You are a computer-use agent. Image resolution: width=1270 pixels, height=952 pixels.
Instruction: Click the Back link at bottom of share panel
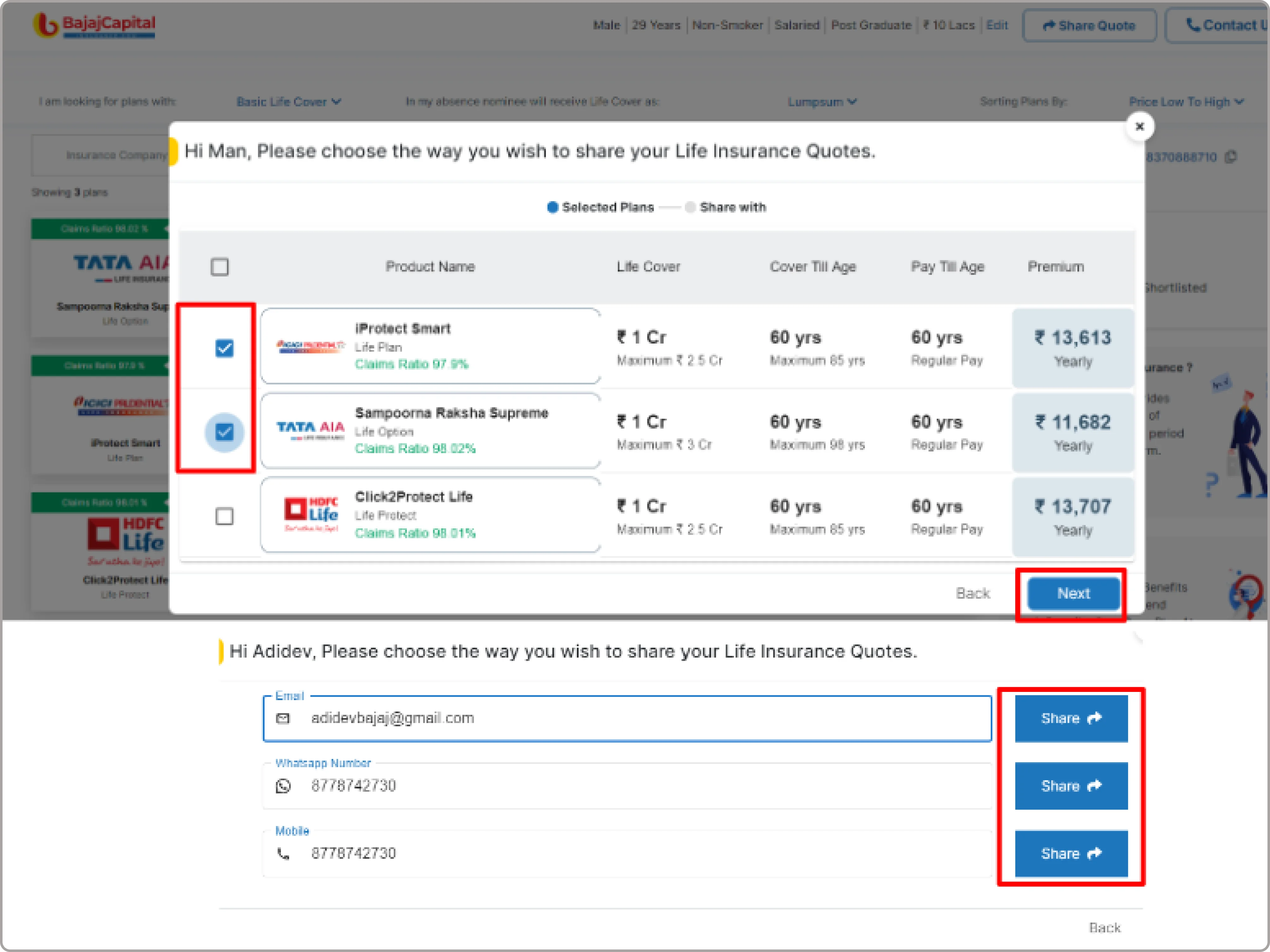point(1105,928)
